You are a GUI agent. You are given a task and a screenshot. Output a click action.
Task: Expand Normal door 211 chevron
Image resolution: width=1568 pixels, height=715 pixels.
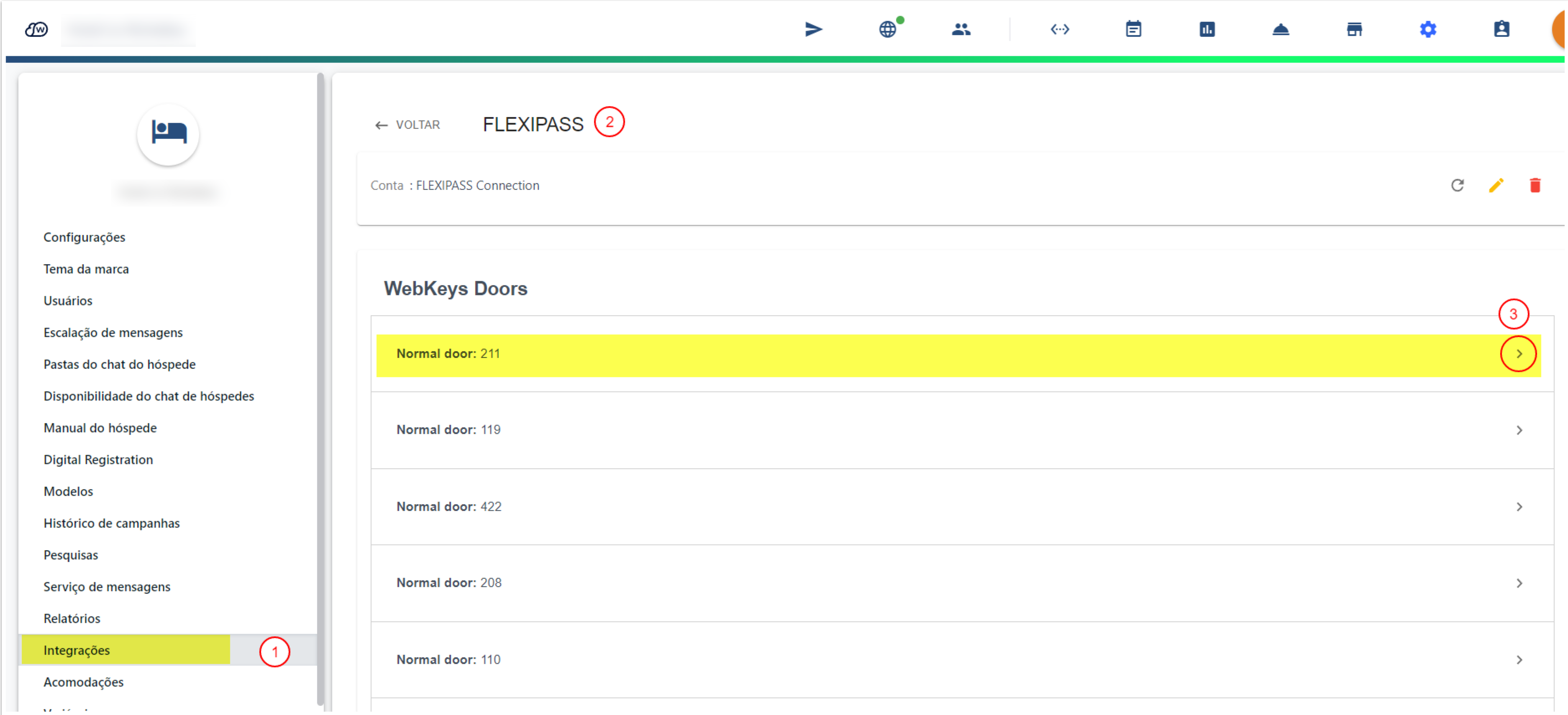tap(1519, 354)
